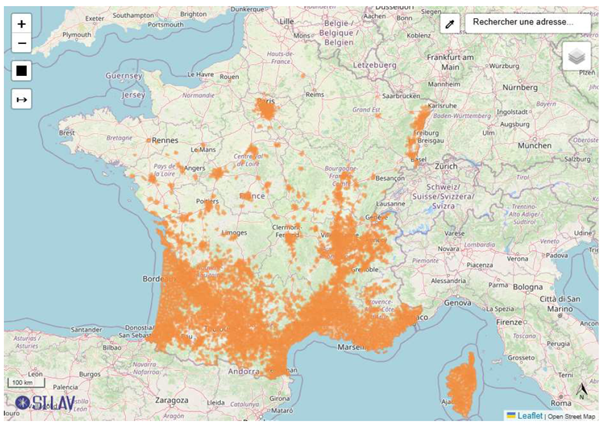605x431 pixels.
Task: Click the Bretagne region label
Action: 119,138
